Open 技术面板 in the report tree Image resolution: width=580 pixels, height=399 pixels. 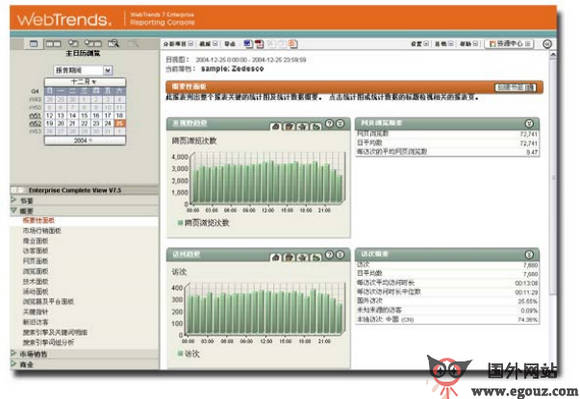tap(36, 281)
